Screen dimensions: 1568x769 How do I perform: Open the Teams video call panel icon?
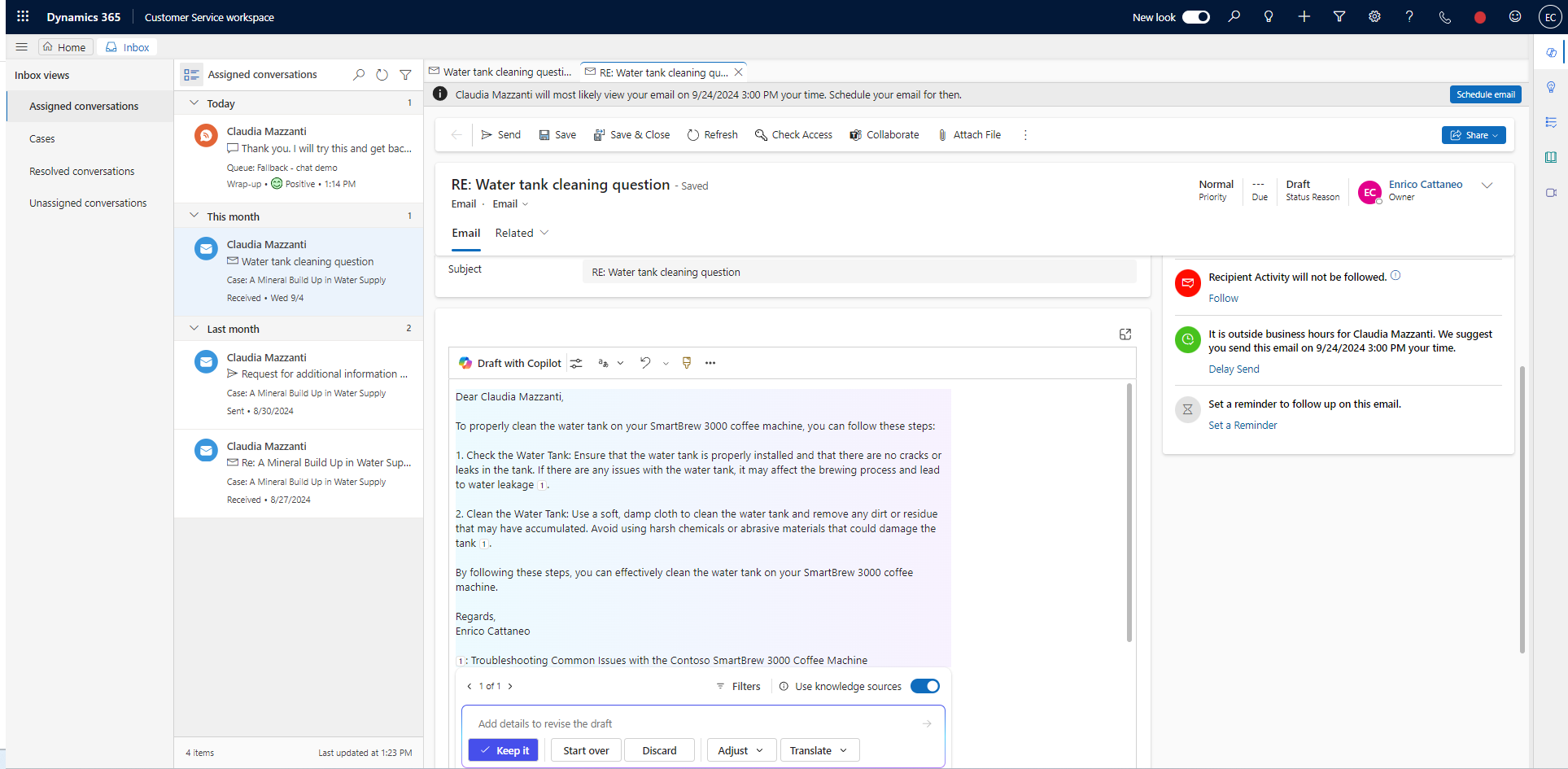[1553, 194]
